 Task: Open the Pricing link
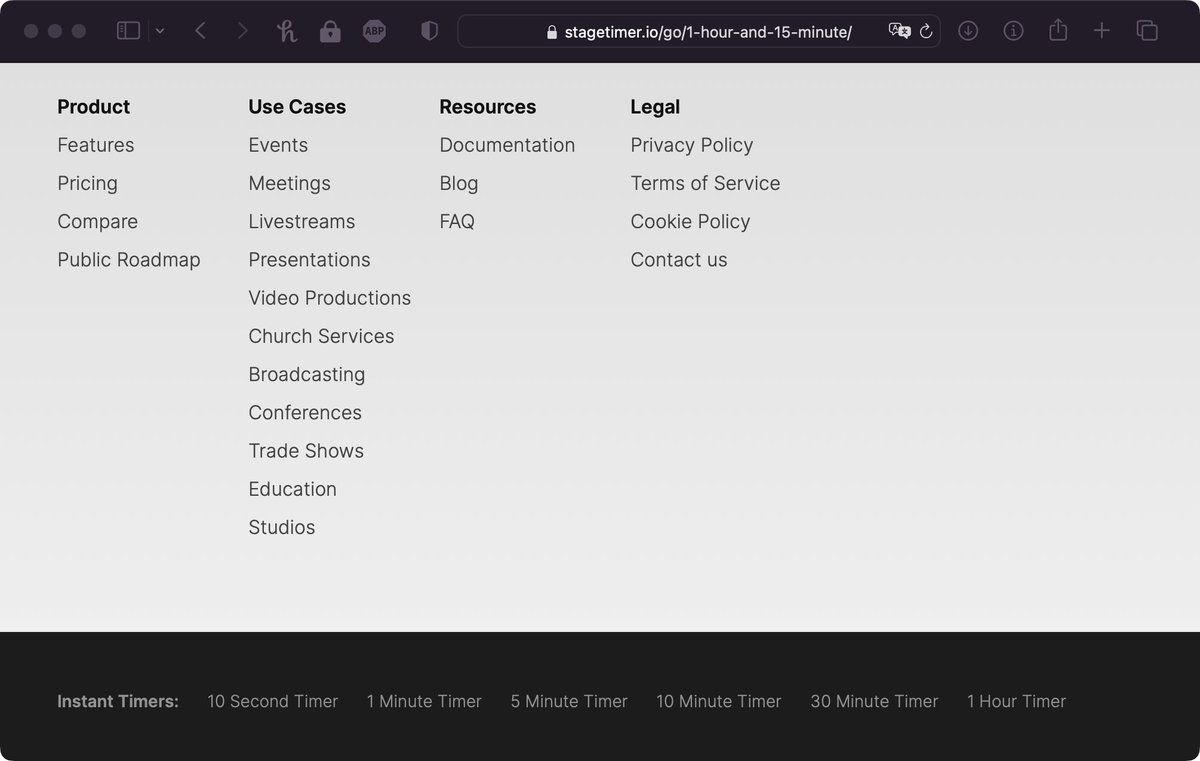click(87, 183)
